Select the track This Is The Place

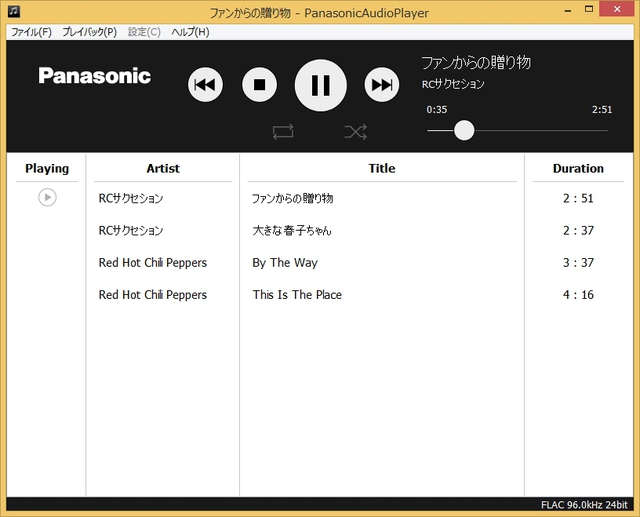click(x=297, y=295)
